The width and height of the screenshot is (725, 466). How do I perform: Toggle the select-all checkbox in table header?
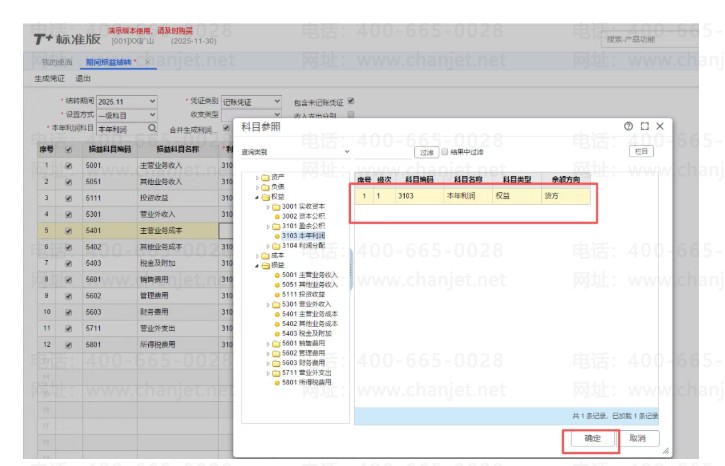click(68, 149)
